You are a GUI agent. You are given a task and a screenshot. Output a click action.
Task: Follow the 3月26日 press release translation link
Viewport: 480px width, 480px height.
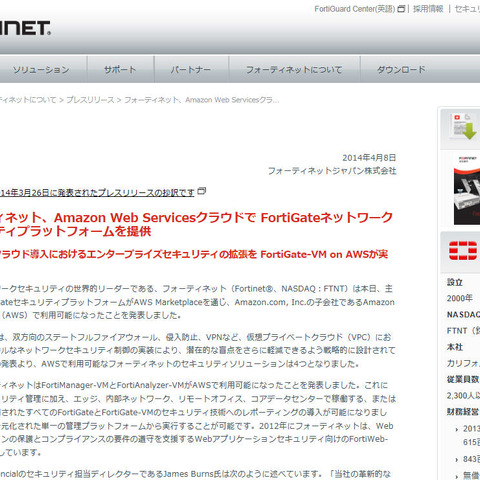[97, 192]
